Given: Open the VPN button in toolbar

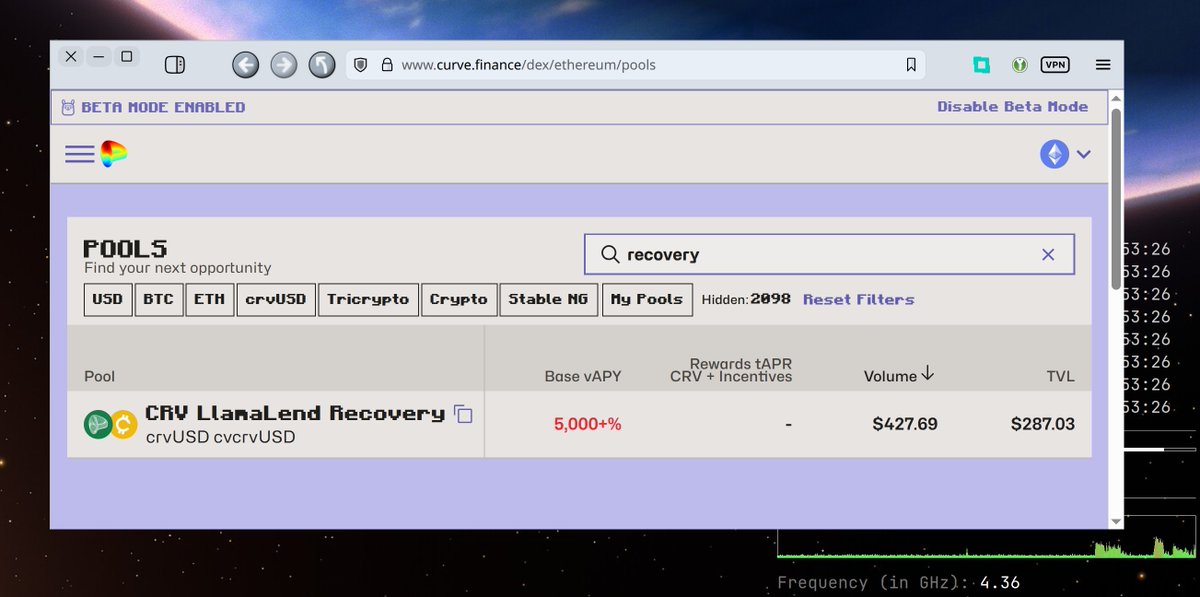Looking at the screenshot, I should pyautogui.click(x=1054, y=65).
